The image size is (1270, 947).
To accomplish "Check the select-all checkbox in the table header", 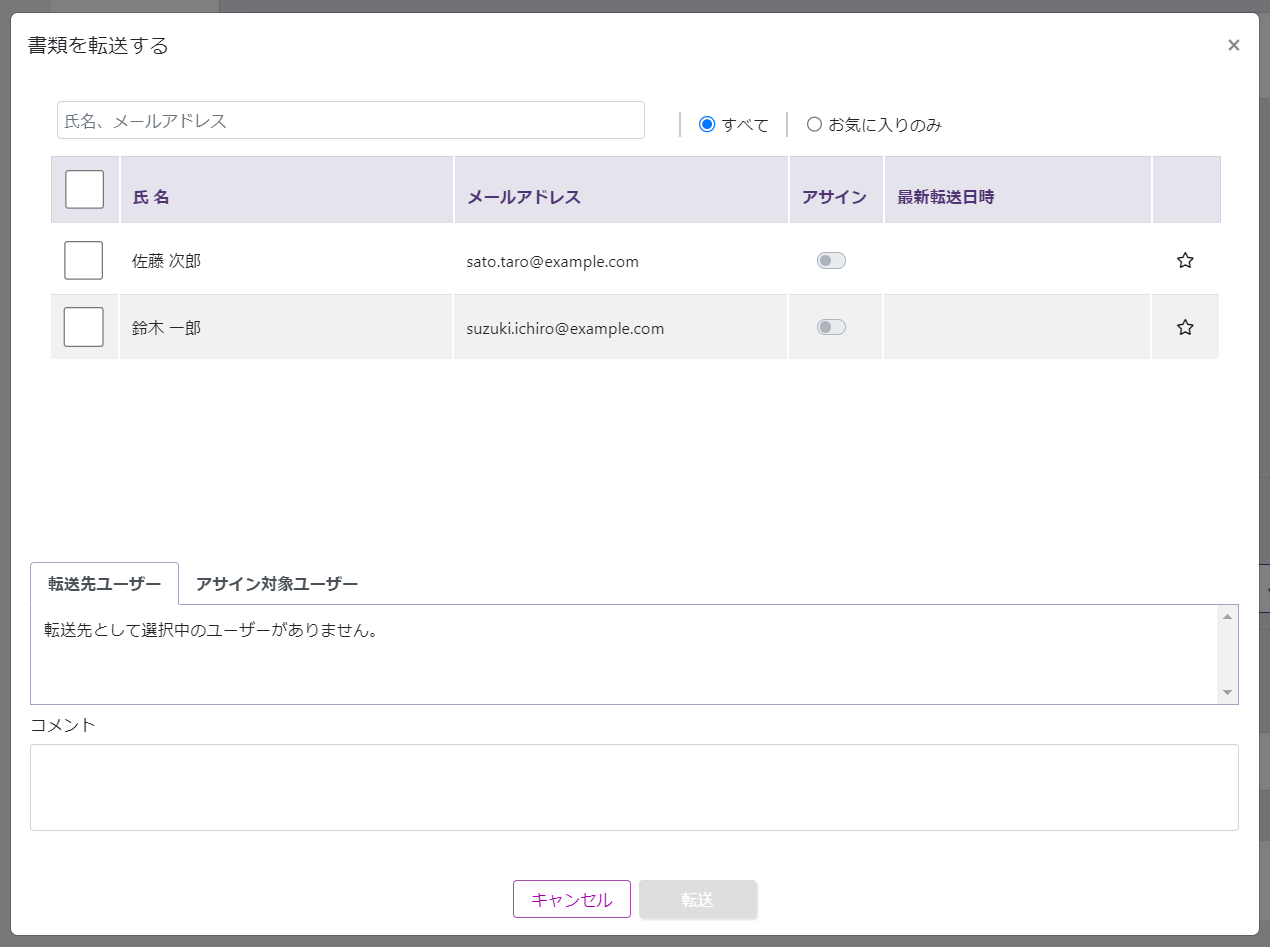I will (85, 189).
